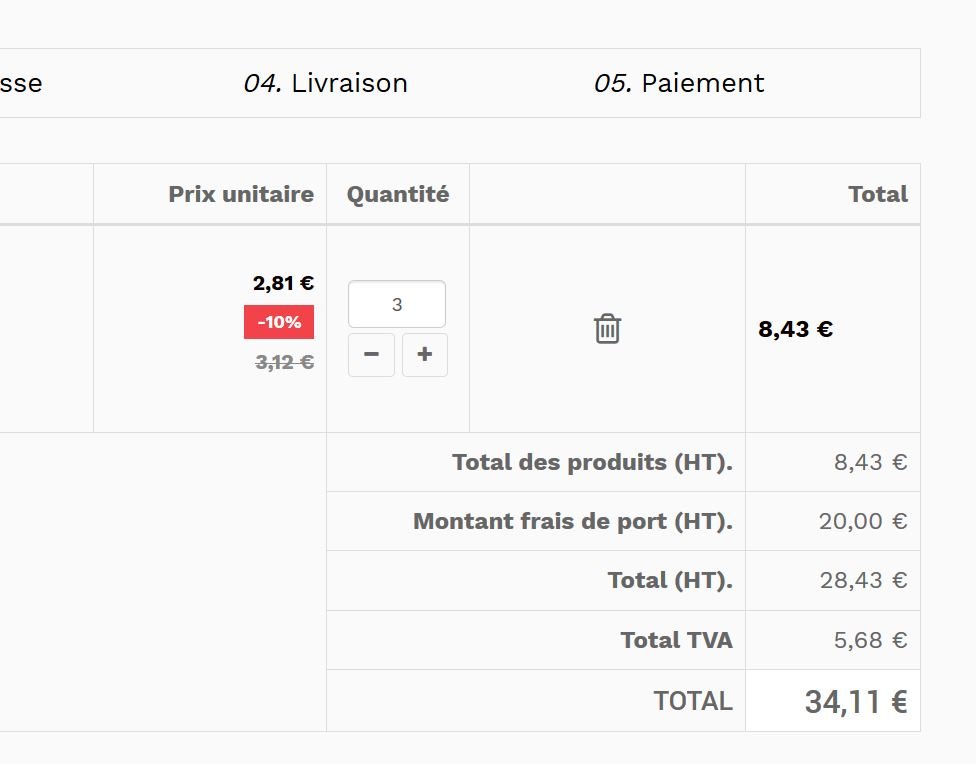
Task: Click the grand total 34,11 €
Action: [x=855, y=701]
